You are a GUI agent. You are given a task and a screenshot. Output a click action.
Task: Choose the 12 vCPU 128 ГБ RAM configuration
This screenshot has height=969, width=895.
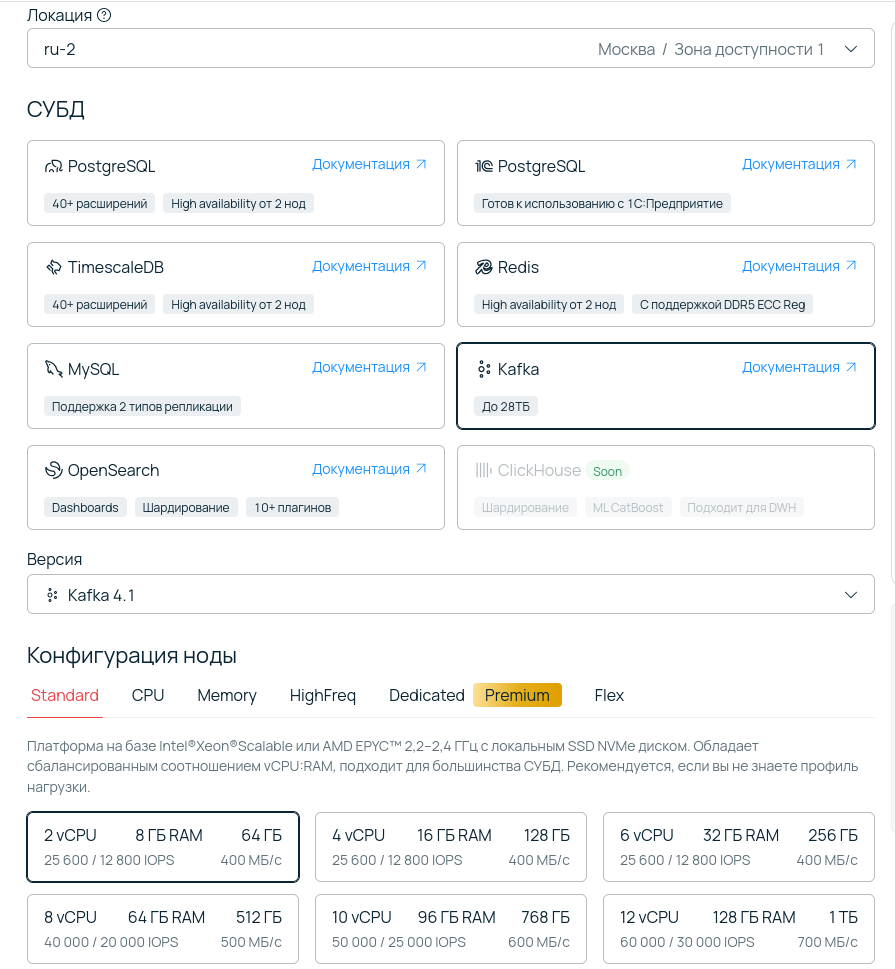click(x=739, y=929)
